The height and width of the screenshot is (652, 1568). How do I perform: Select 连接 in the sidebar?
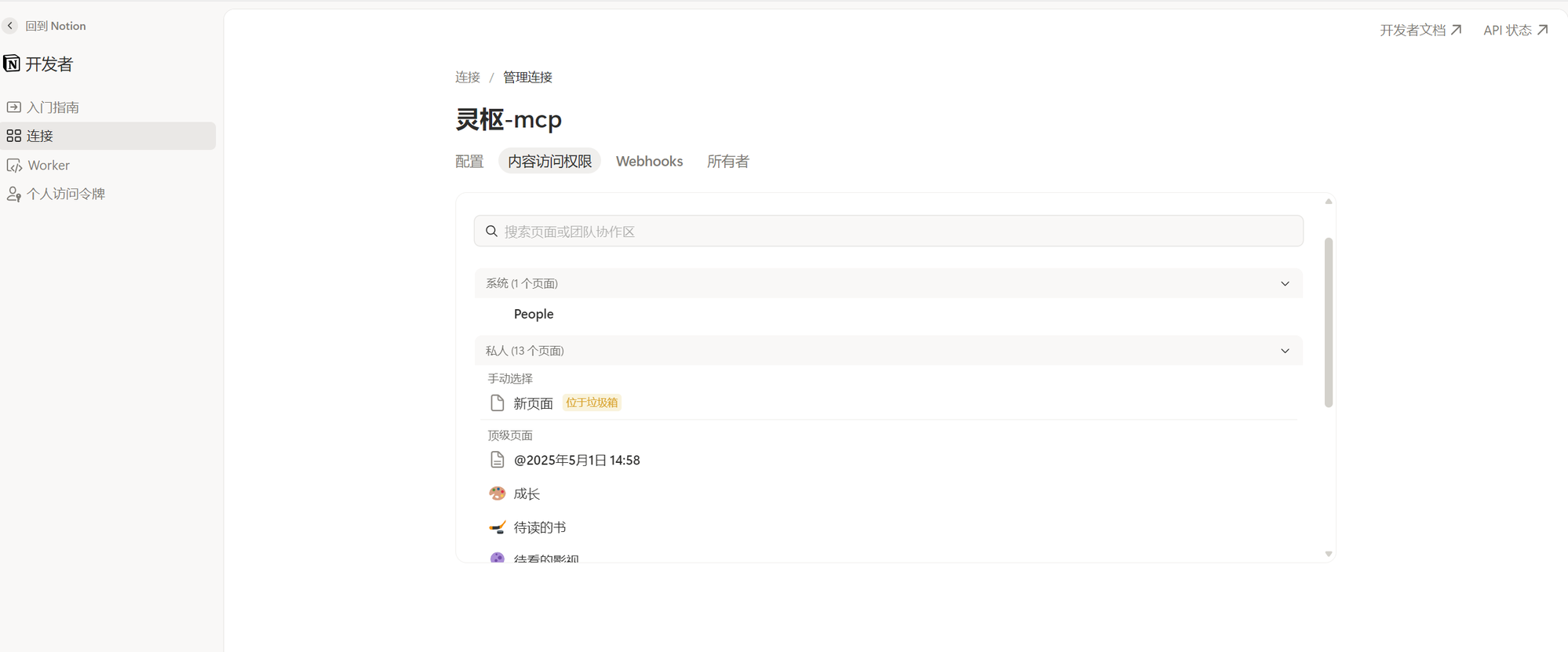[x=108, y=136]
